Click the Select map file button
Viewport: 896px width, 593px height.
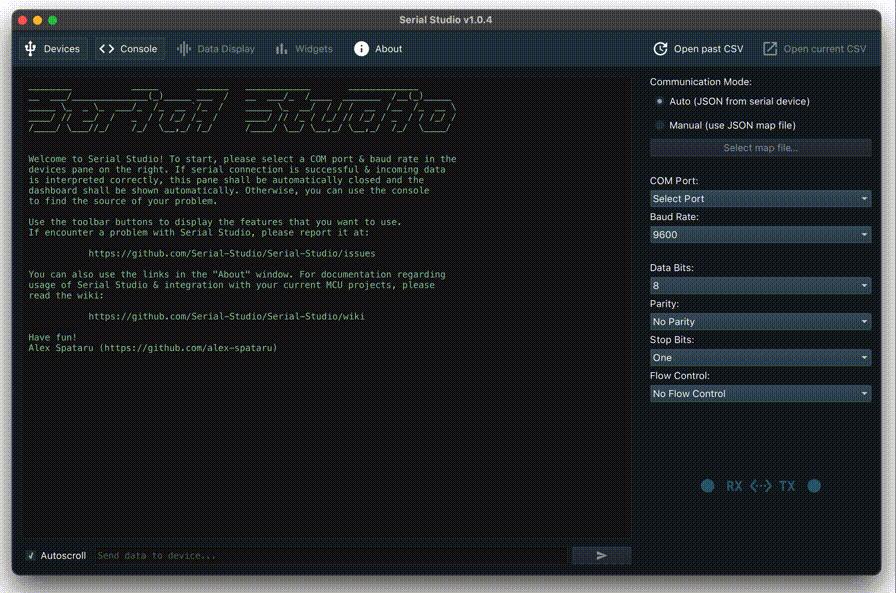pyautogui.click(x=760, y=148)
